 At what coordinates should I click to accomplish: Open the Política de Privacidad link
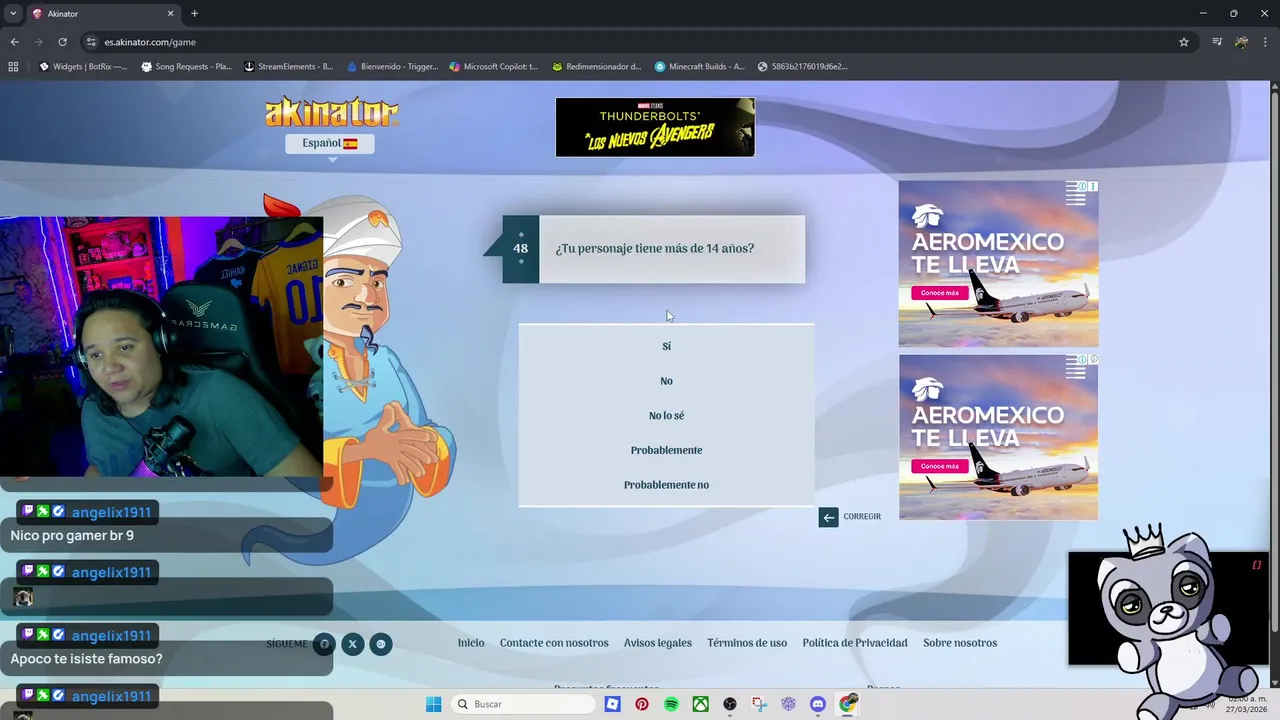[x=855, y=643]
